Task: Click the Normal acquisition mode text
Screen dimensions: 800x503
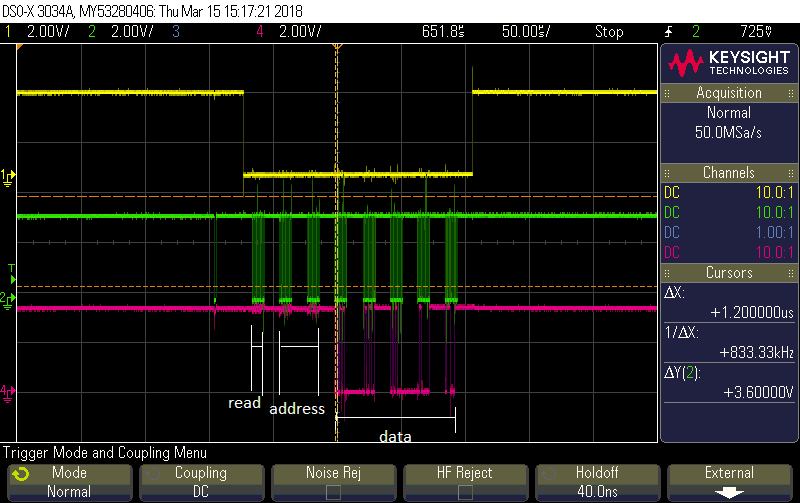Action: coord(729,113)
